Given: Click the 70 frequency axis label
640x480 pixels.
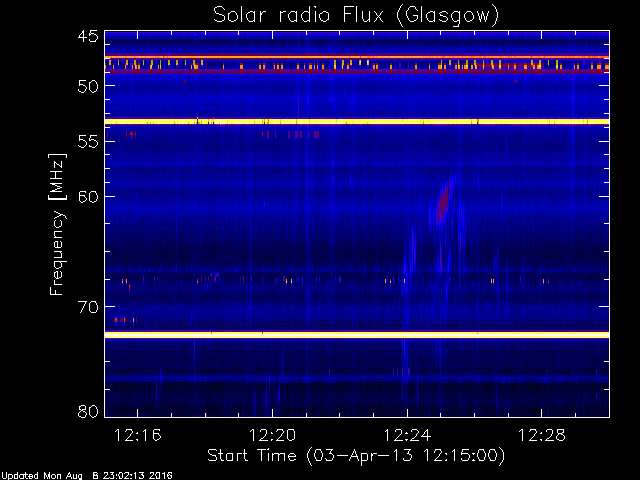Looking at the screenshot, I should (x=88, y=307).
